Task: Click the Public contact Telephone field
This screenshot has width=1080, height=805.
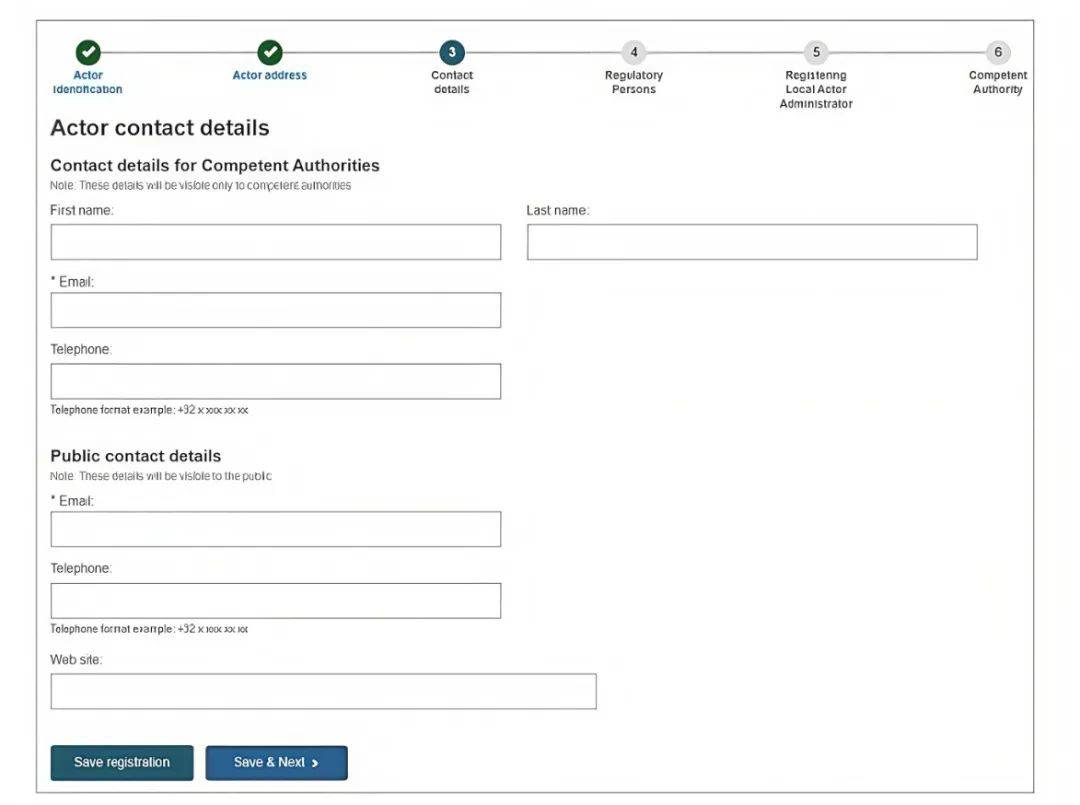Action: 276,600
